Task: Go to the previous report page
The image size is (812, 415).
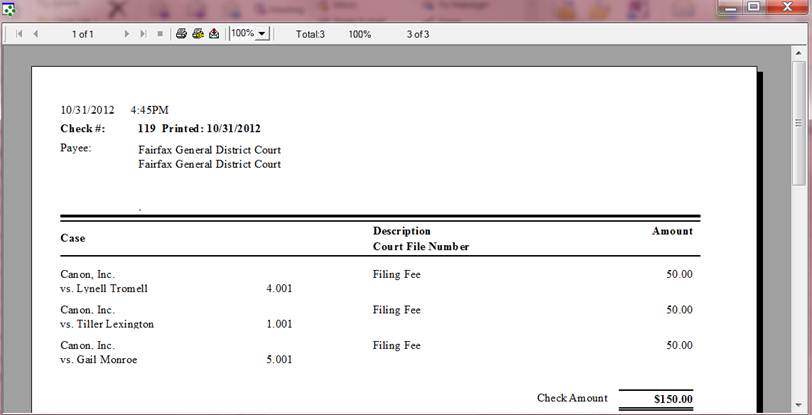Action: click(36, 34)
